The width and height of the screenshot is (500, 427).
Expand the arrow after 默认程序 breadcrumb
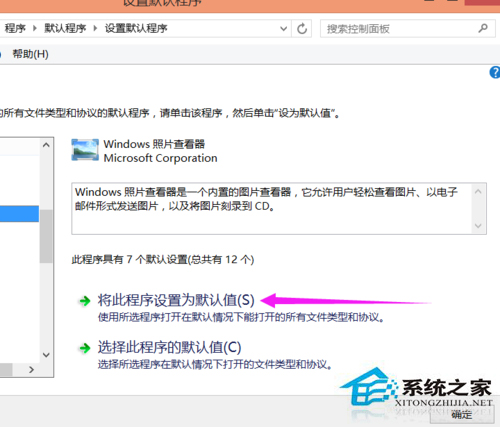[x=95, y=28]
